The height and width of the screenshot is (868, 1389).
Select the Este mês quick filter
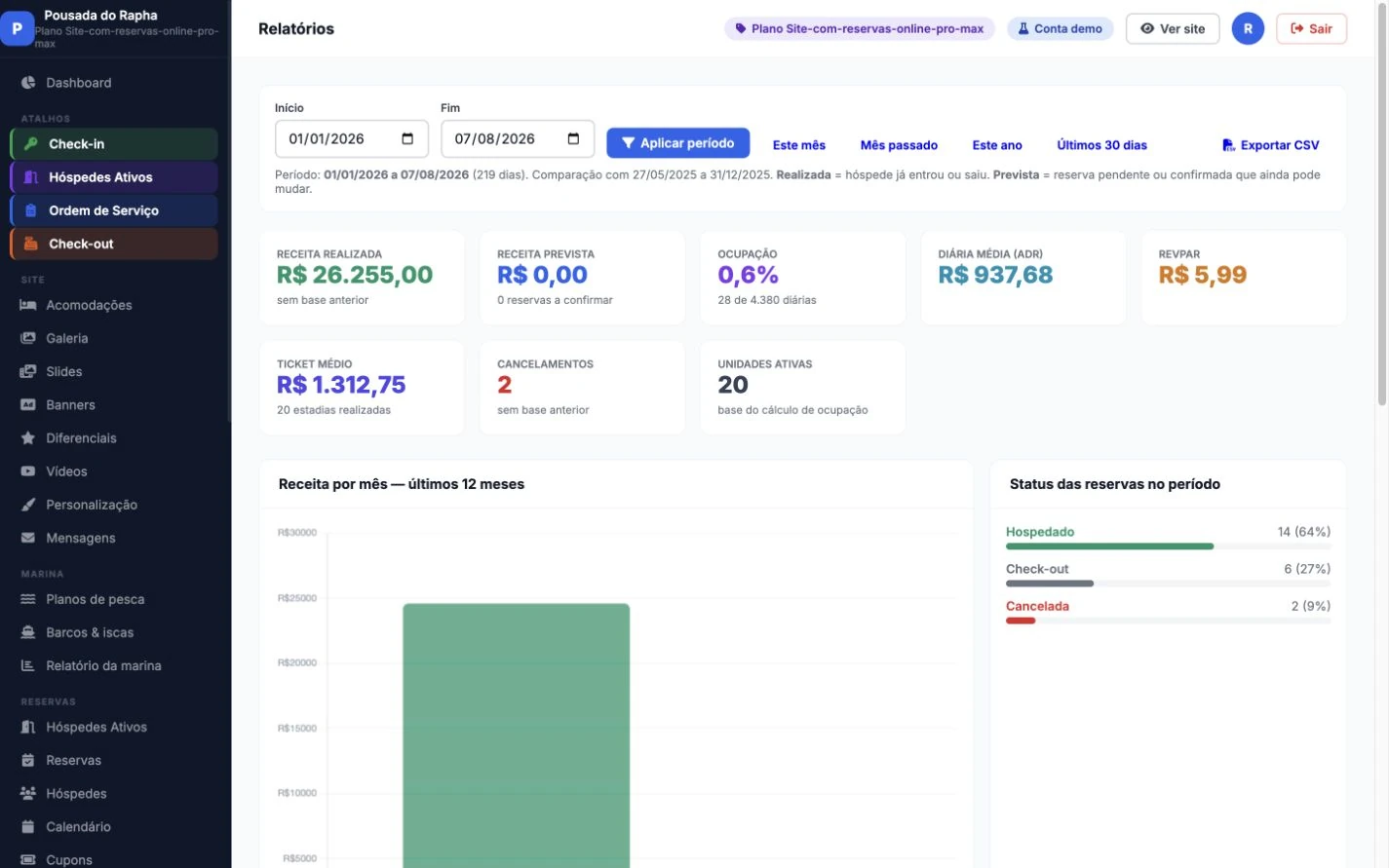click(x=798, y=145)
